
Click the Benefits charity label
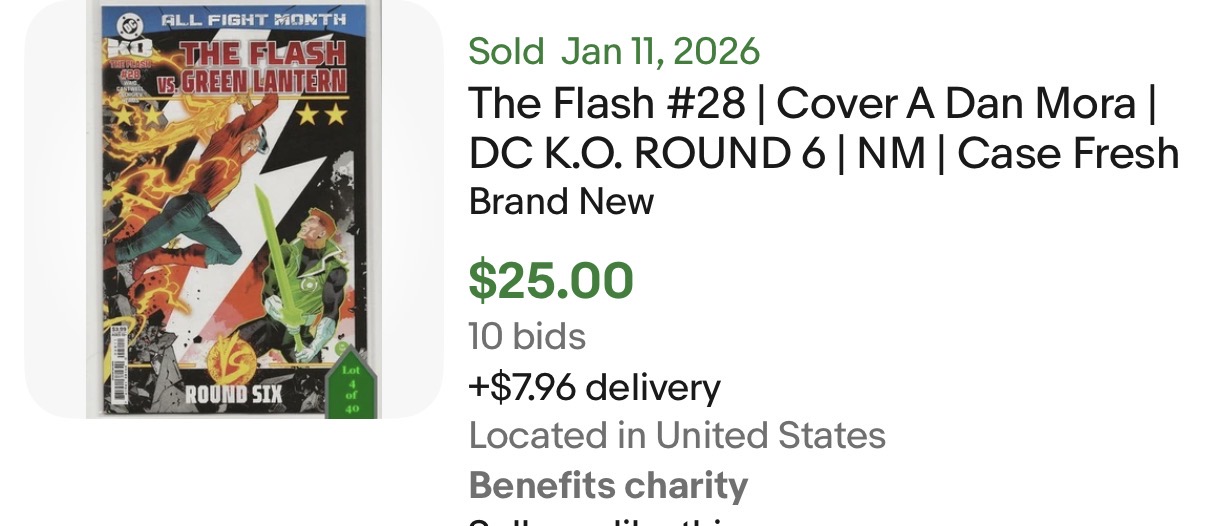tap(608, 485)
